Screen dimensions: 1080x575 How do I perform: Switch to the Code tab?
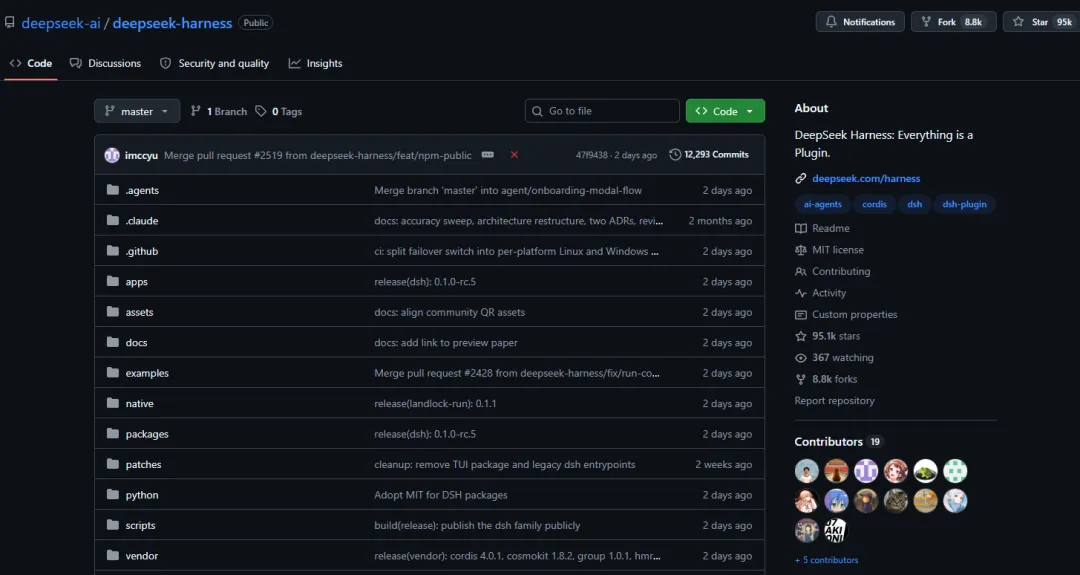[30, 63]
